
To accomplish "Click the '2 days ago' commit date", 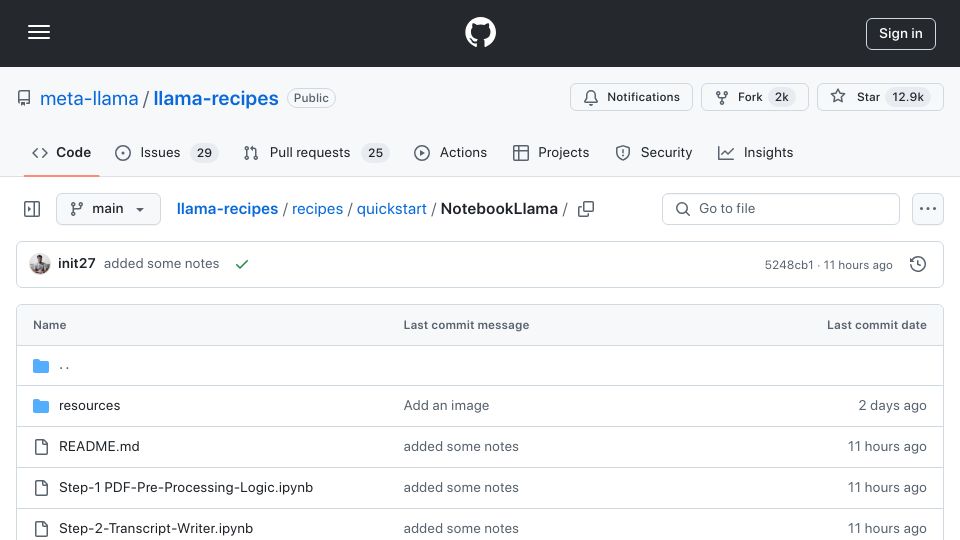I will (892, 405).
